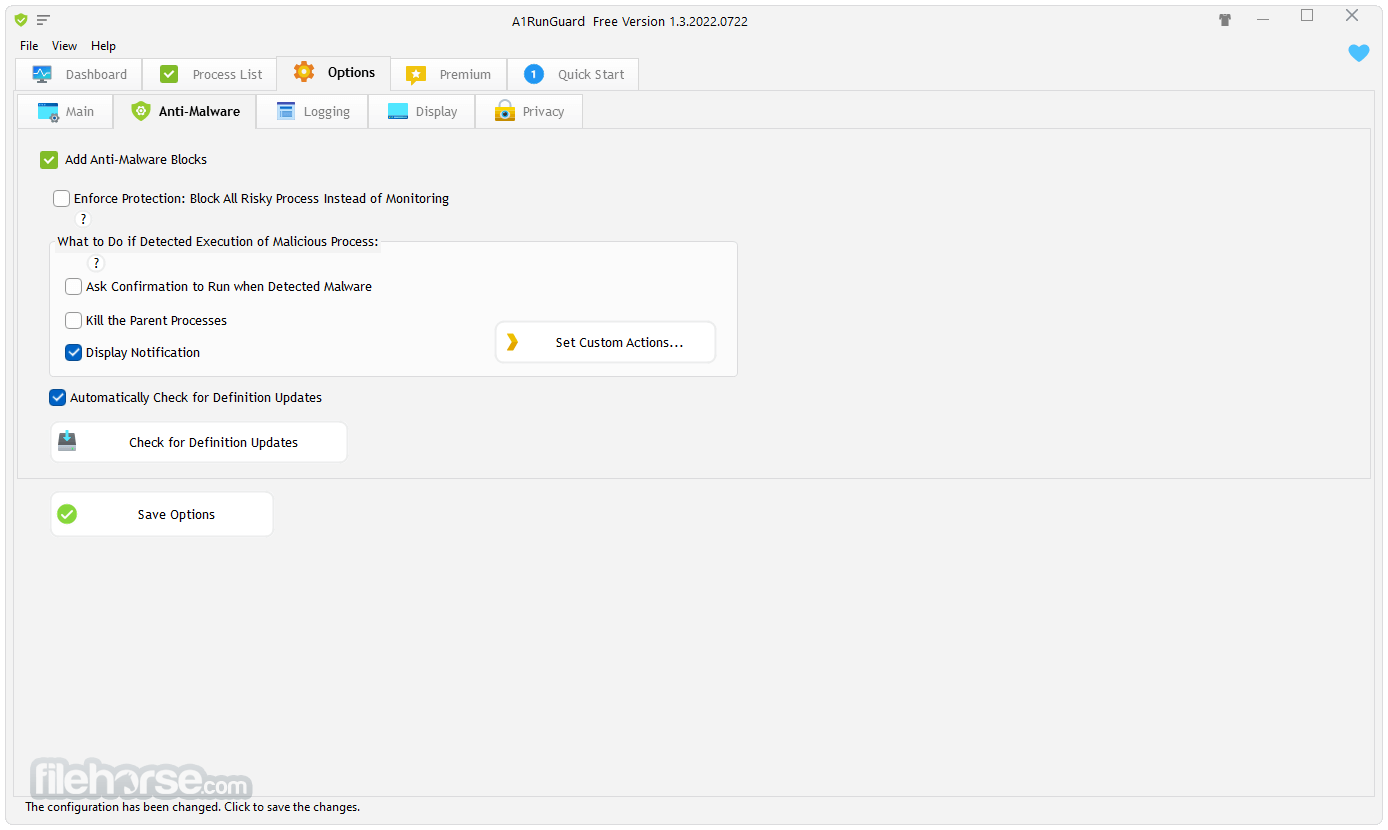The height and width of the screenshot is (830, 1388).
Task: Click the question mark in the malicious process group
Action: coord(96,263)
